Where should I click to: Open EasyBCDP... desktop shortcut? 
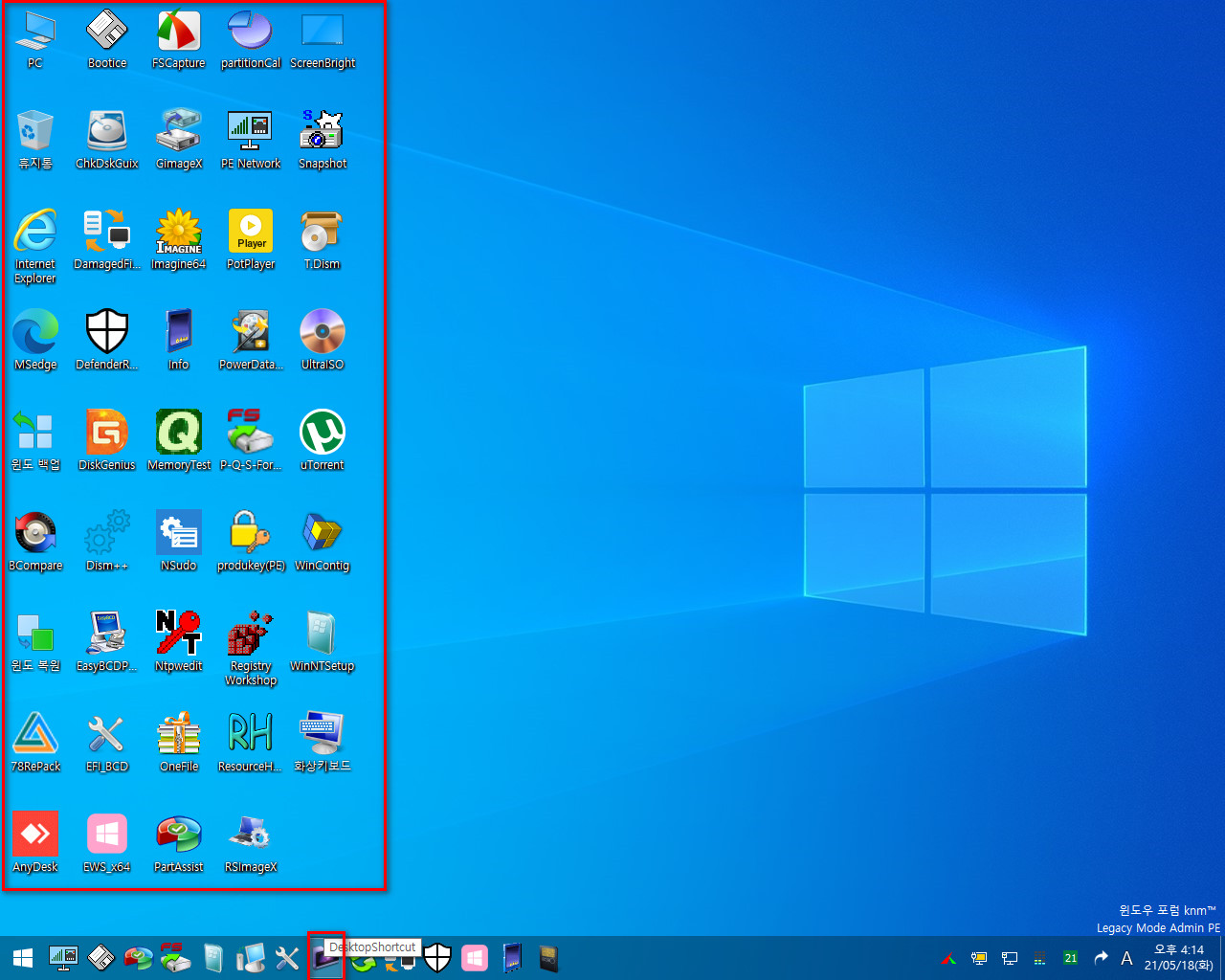(x=107, y=643)
